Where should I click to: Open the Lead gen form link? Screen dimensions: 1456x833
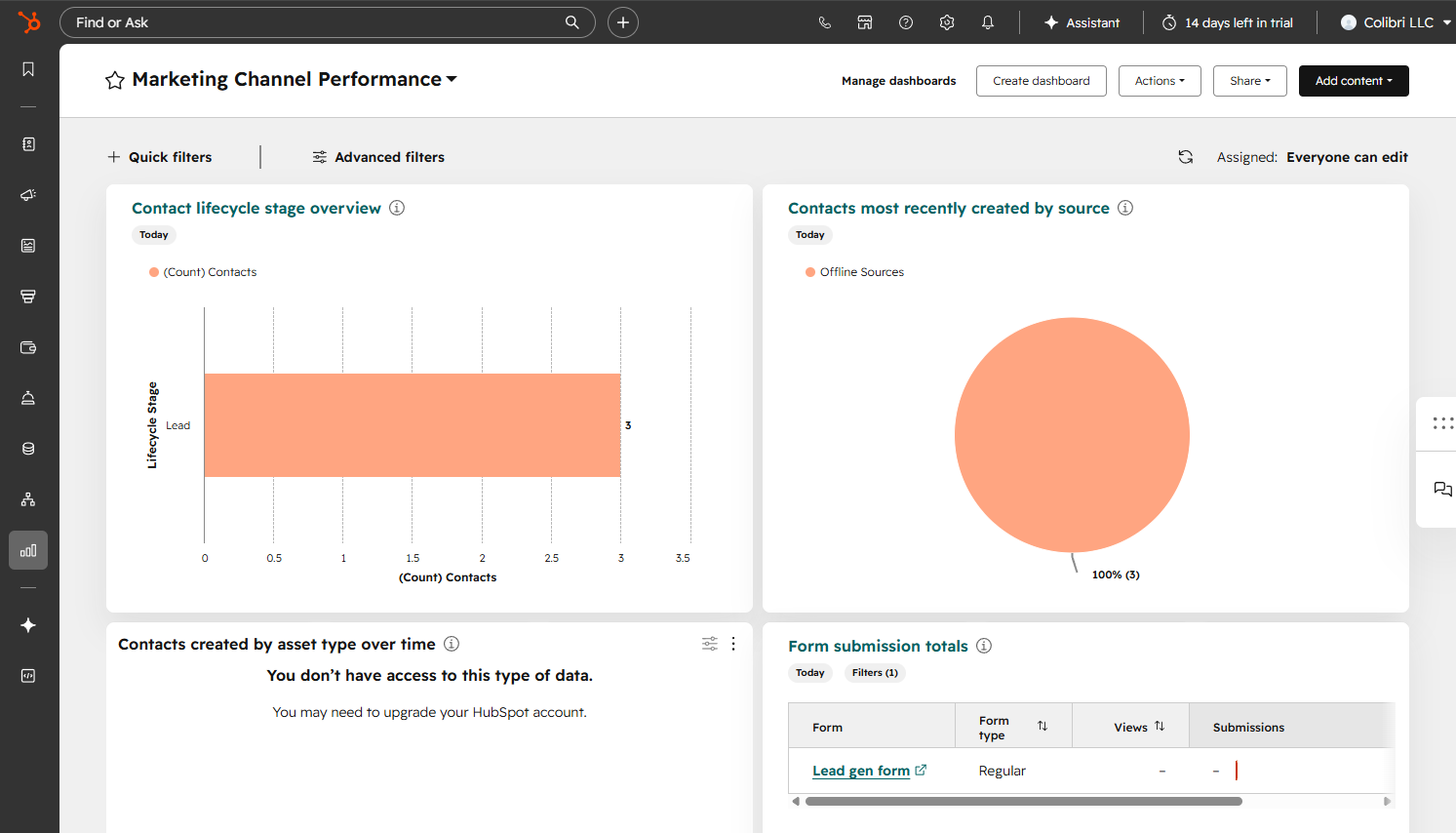pyautogui.click(x=861, y=770)
